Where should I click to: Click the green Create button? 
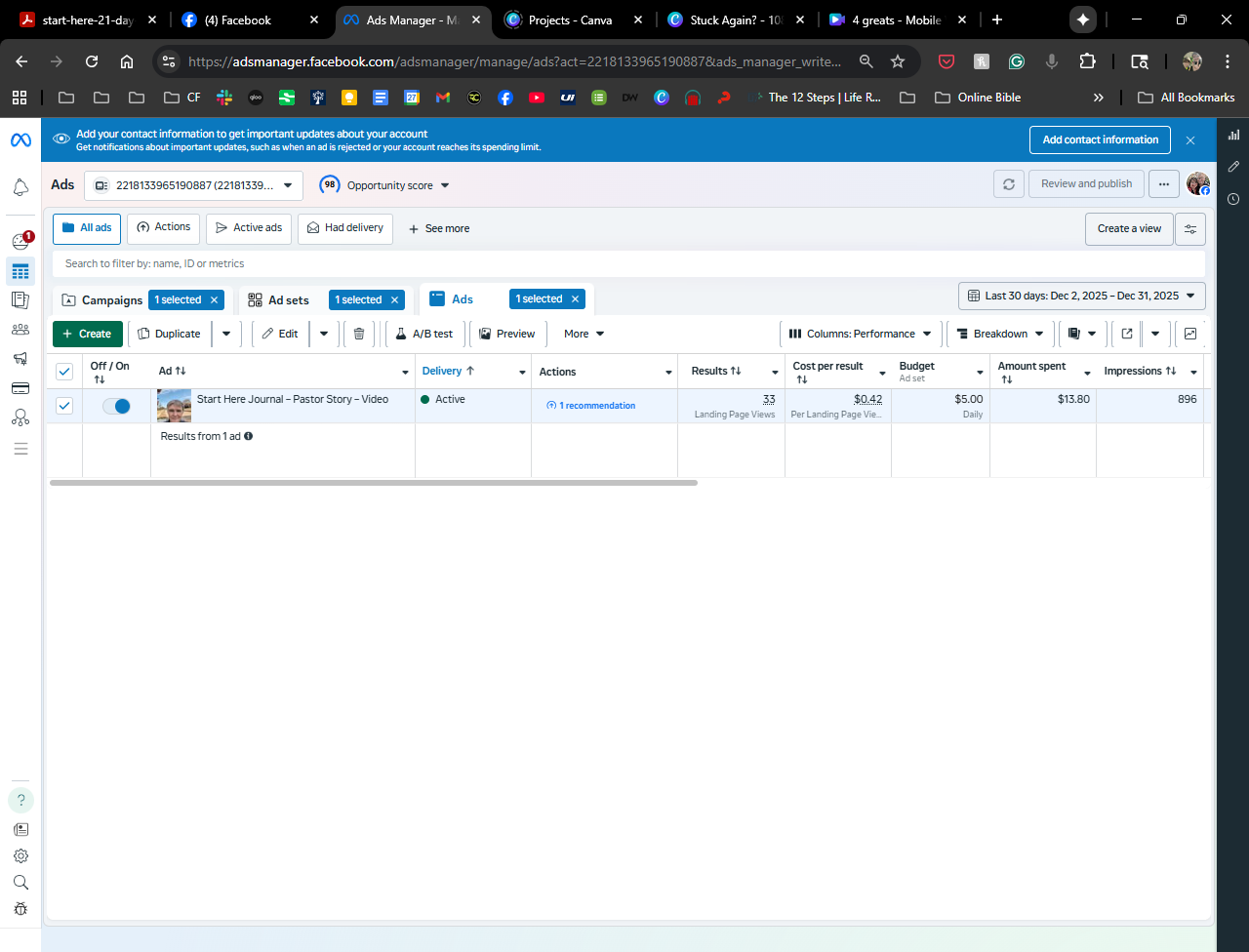click(88, 334)
